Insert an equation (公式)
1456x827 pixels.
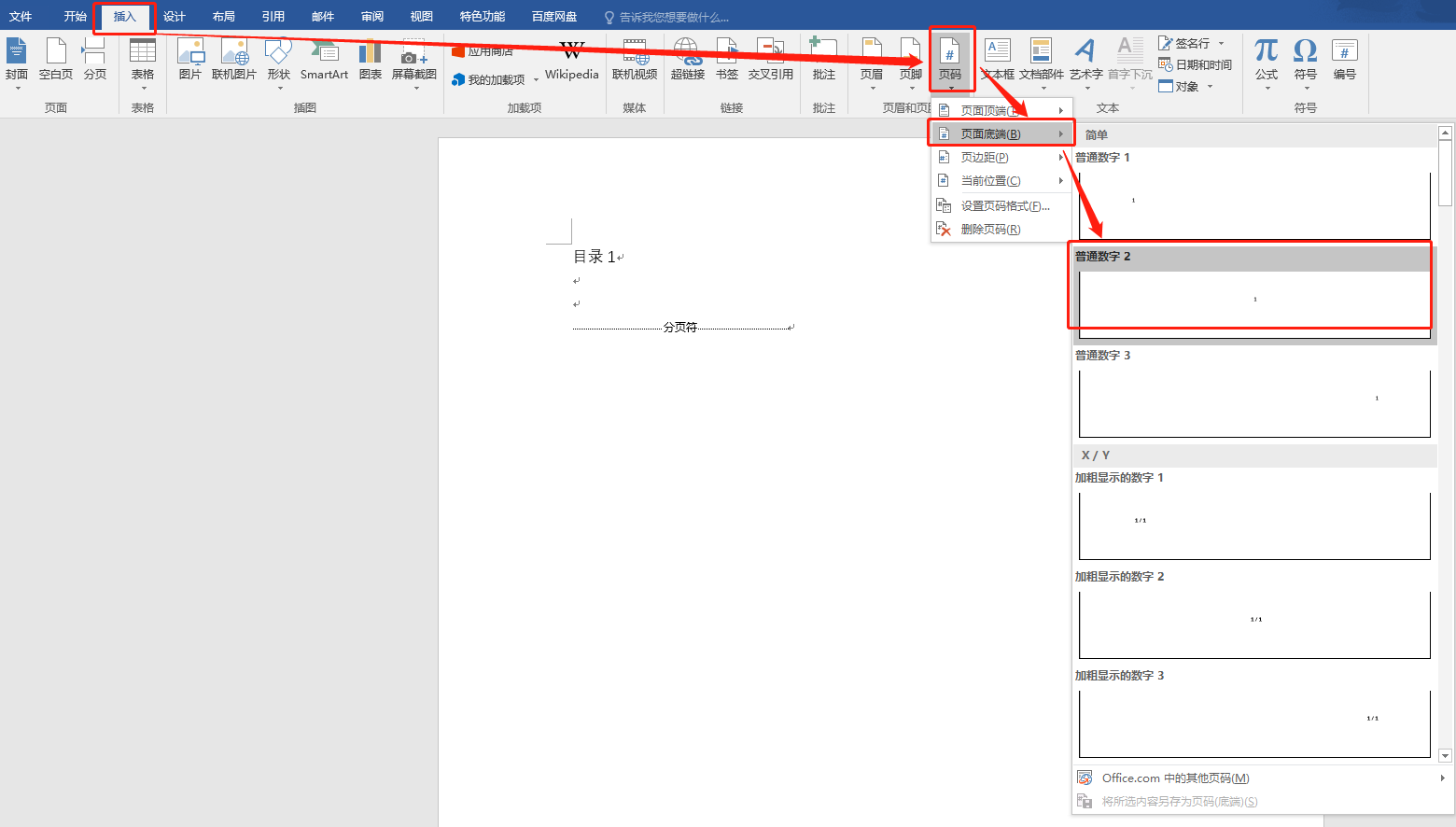coord(1267,63)
